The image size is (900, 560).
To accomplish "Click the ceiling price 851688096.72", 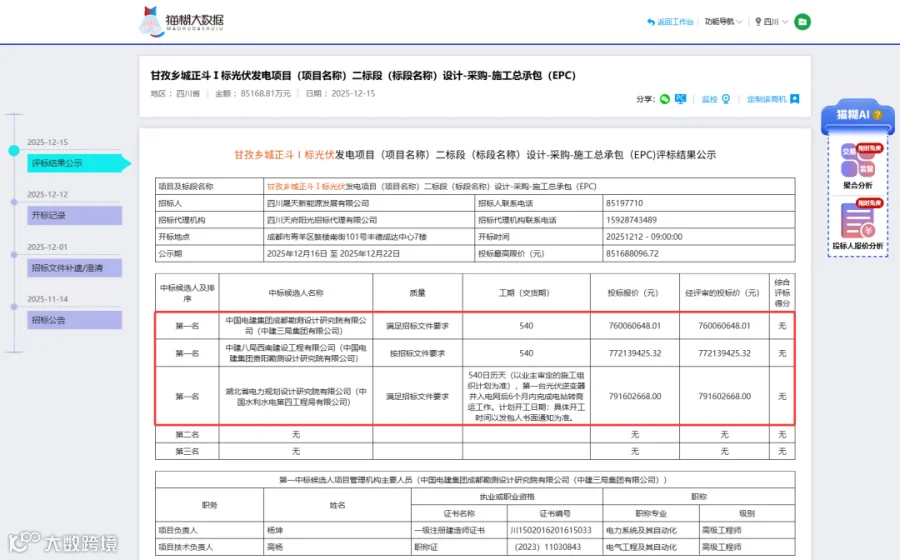I will (x=633, y=253).
